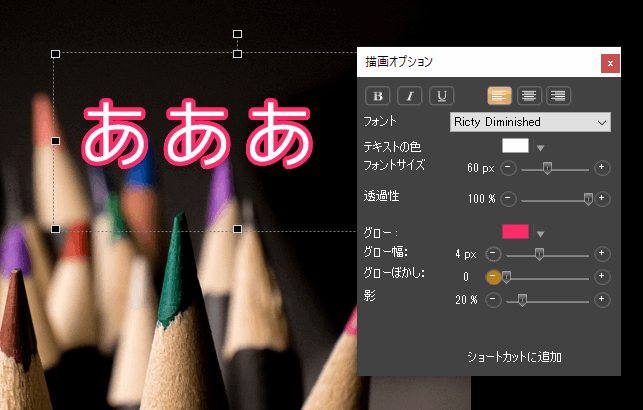The width and height of the screenshot is (643, 410).
Task: Close the 描画オプション panel
Action: coord(610,64)
